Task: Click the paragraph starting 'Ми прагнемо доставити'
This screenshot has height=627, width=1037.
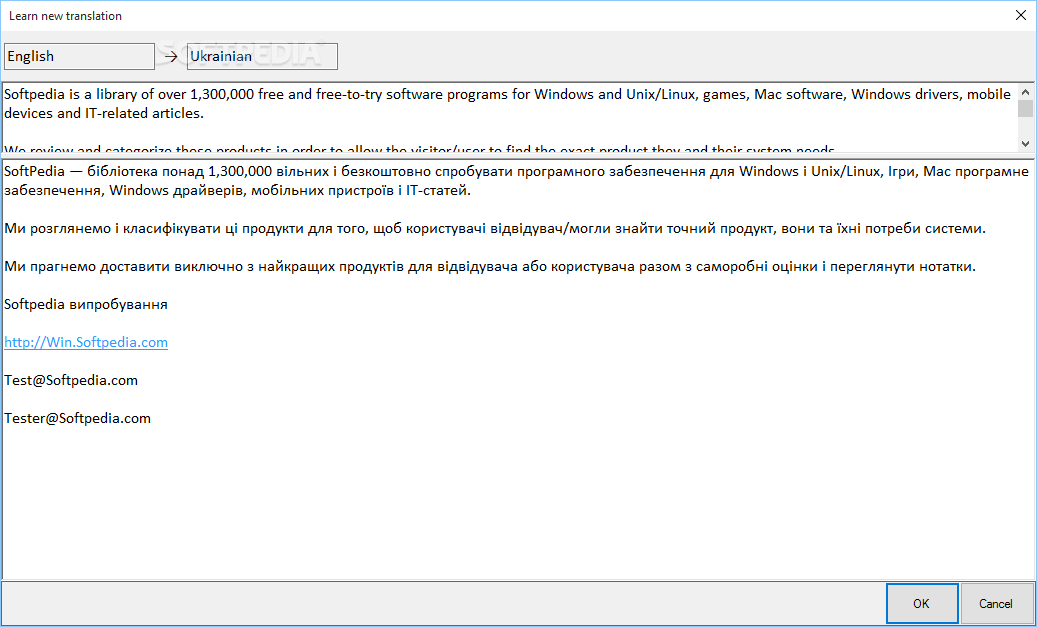Action: pyautogui.click(x=490, y=267)
